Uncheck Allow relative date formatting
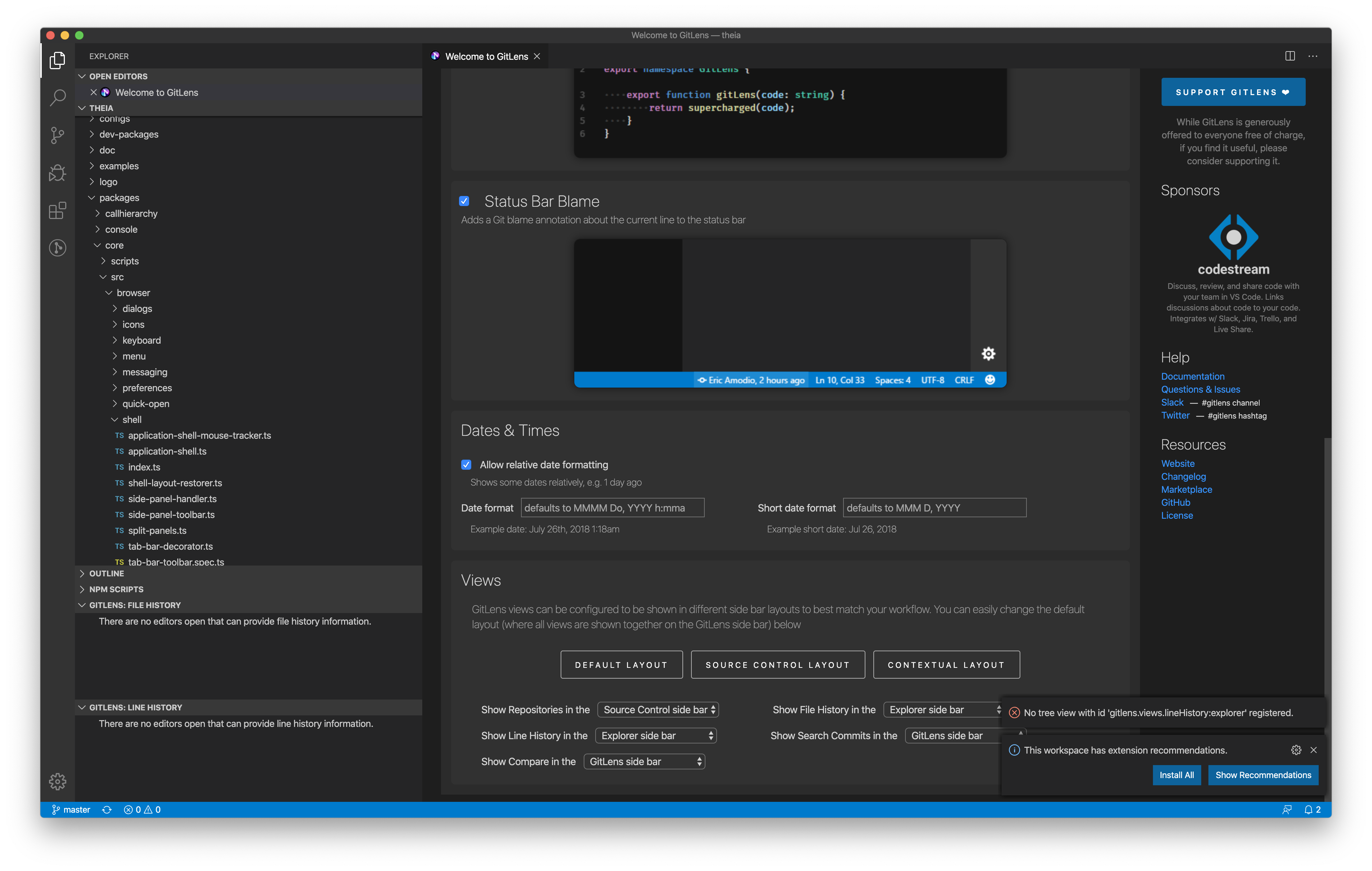The image size is (1372, 871). [x=466, y=465]
